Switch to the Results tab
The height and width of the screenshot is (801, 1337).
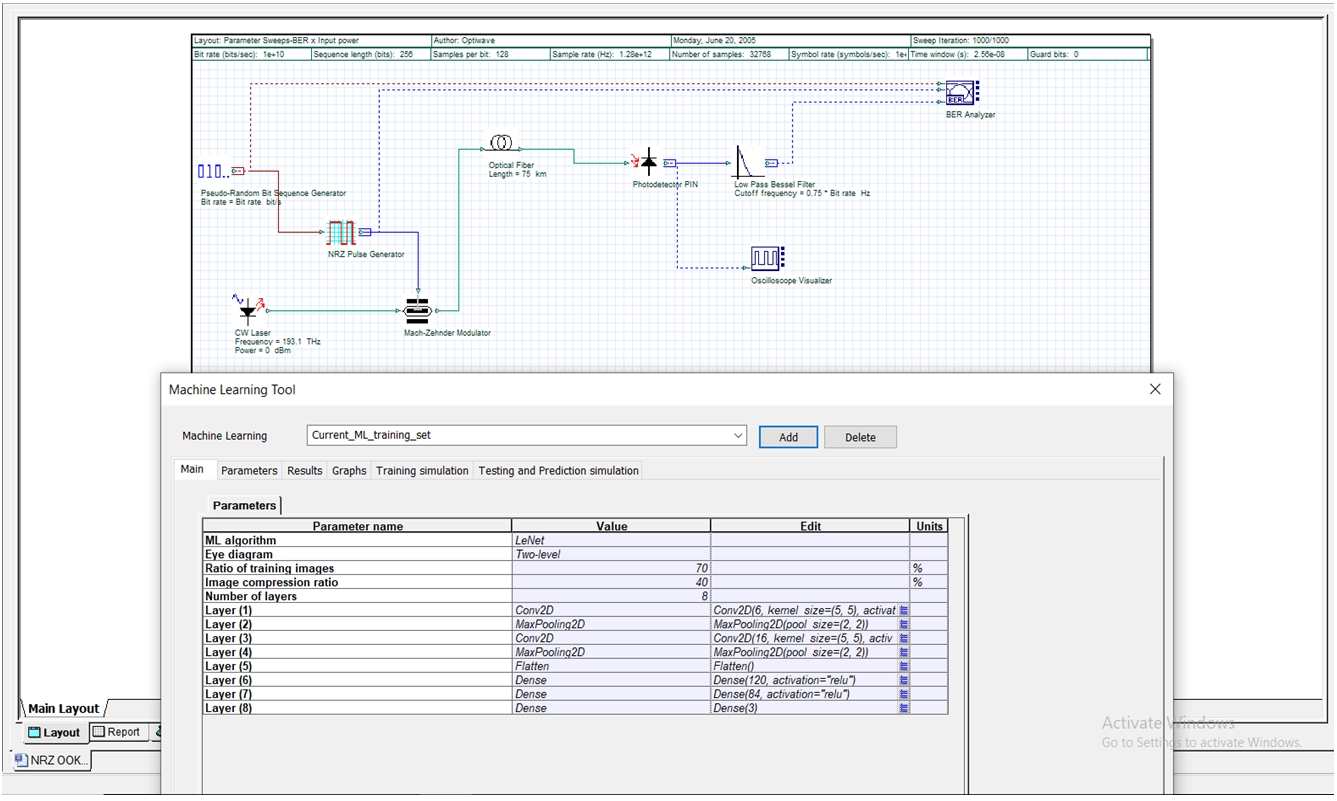pos(304,471)
